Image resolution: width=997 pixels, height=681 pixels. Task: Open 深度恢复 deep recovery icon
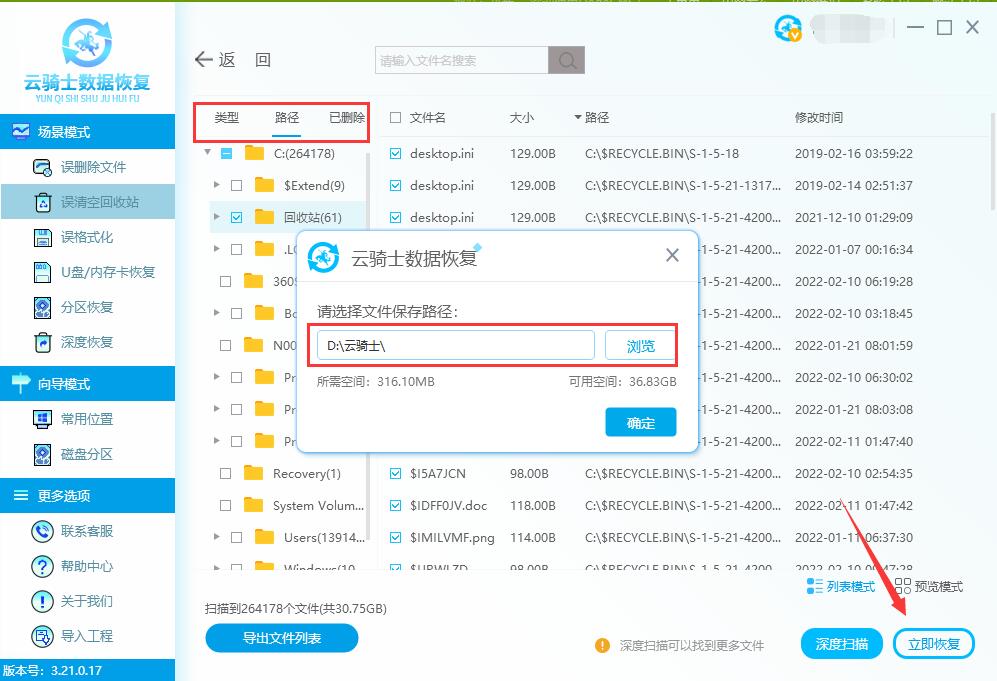tap(43, 342)
